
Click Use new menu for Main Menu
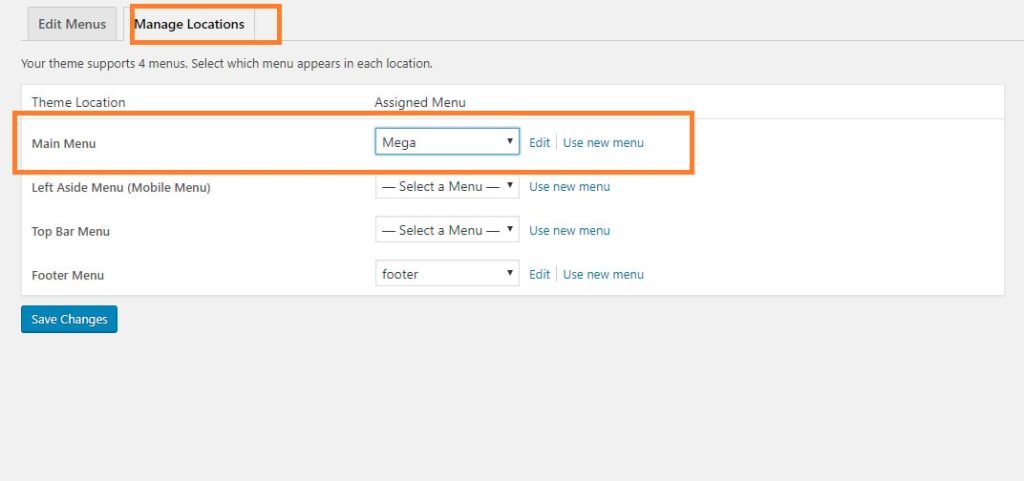click(603, 142)
